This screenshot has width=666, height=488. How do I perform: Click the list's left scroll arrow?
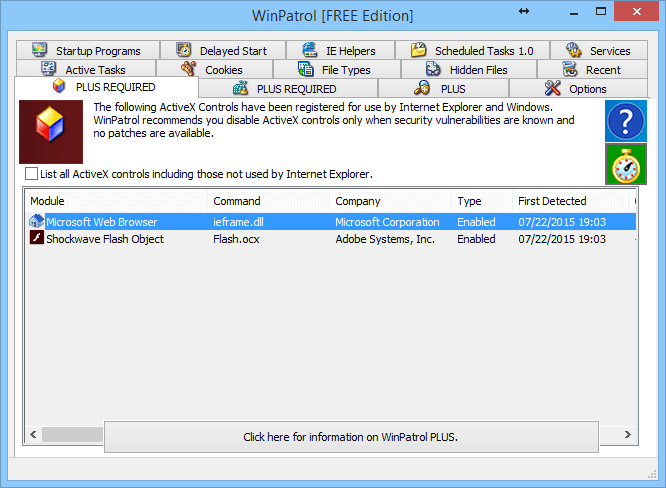pyautogui.click(x=33, y=434)
